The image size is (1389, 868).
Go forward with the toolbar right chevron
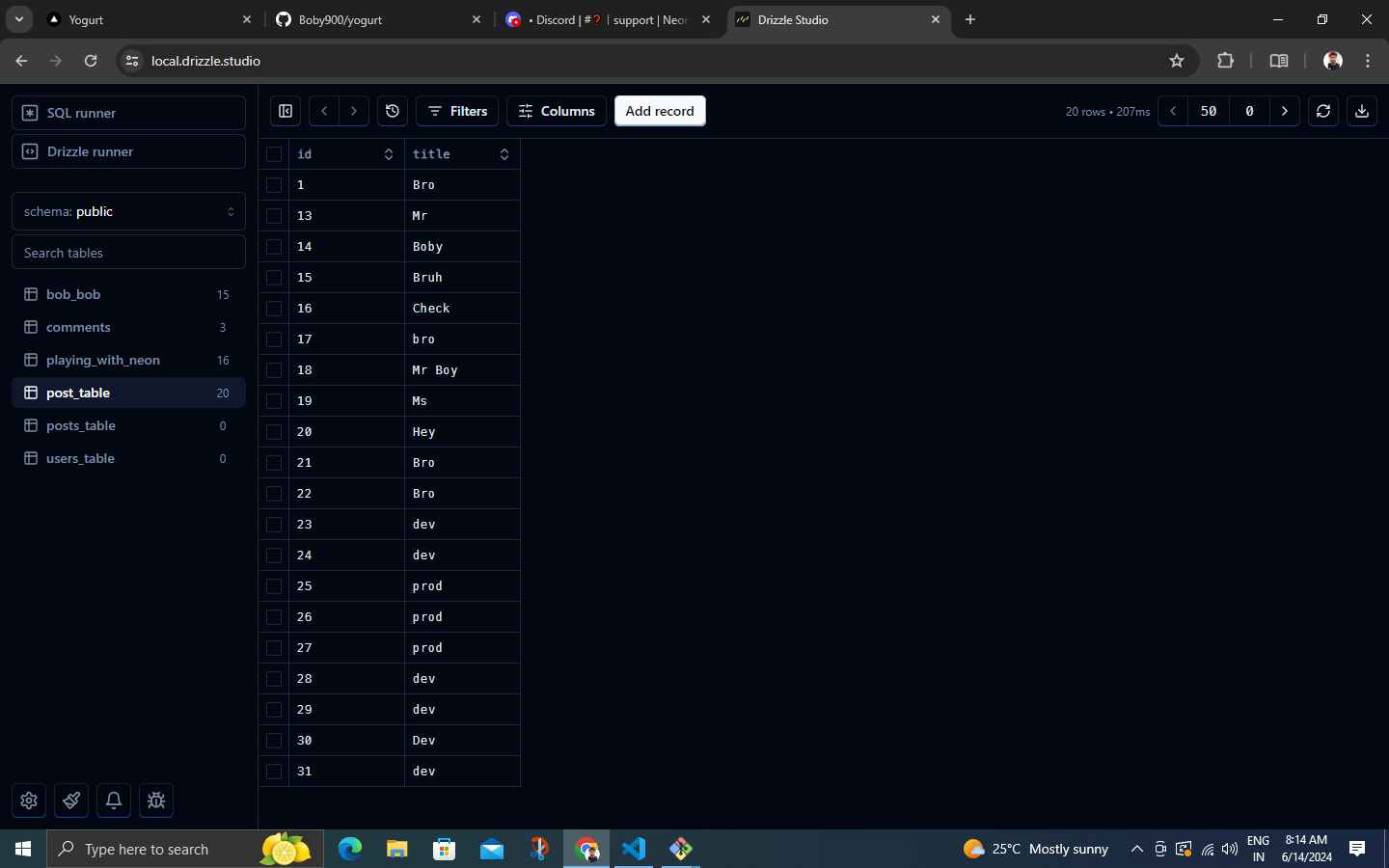click(354, 111)
